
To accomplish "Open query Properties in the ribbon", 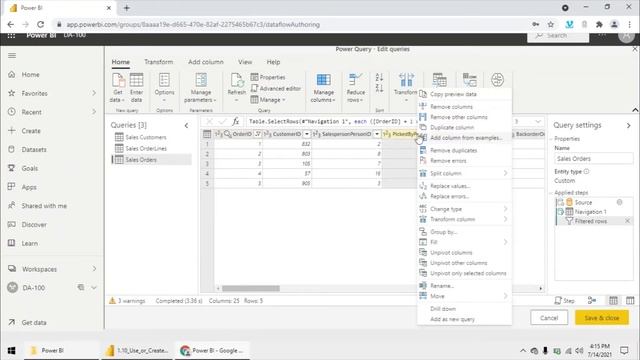I will click(268, 77).
